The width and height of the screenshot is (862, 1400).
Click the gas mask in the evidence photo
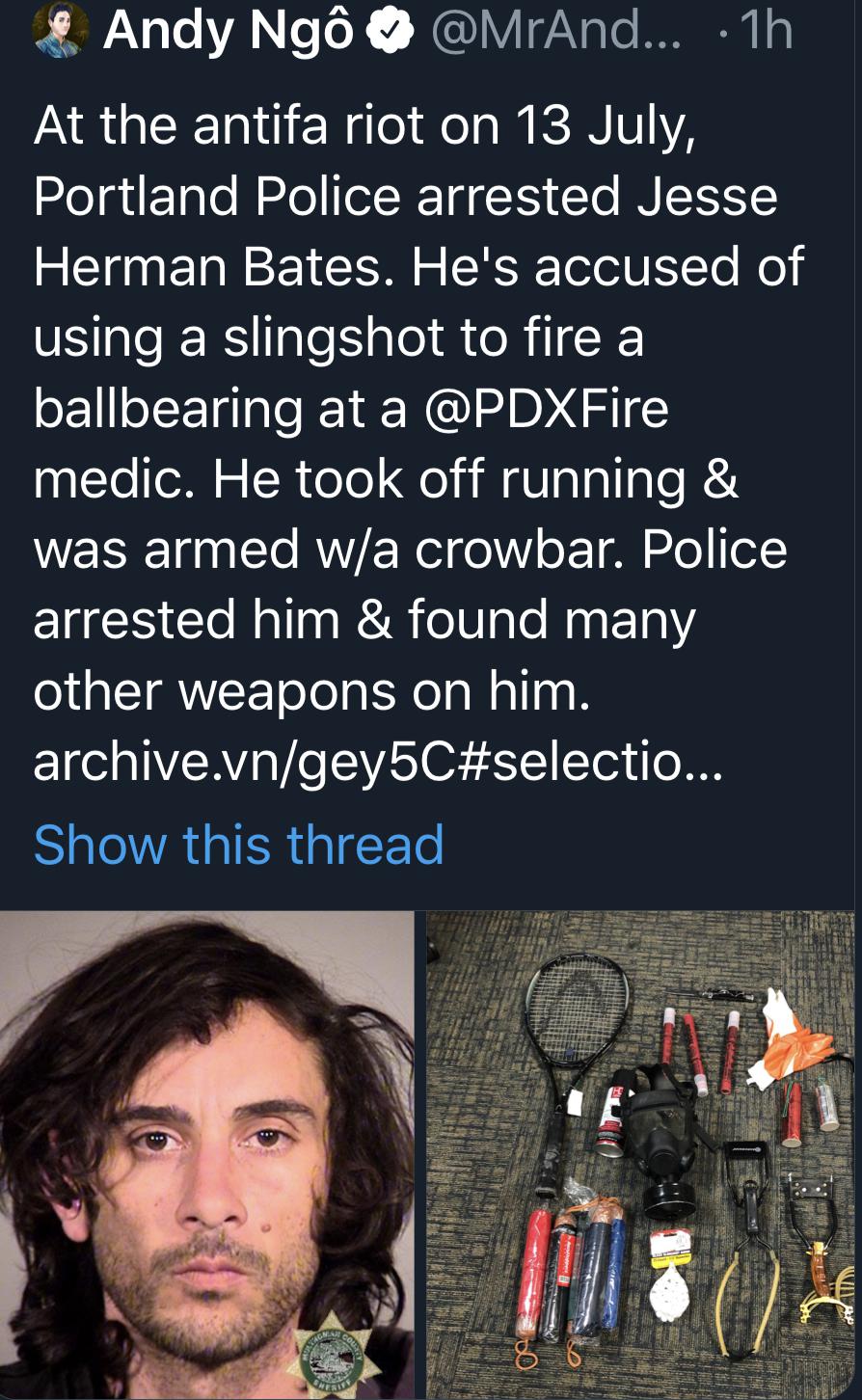click(665, 1141)
